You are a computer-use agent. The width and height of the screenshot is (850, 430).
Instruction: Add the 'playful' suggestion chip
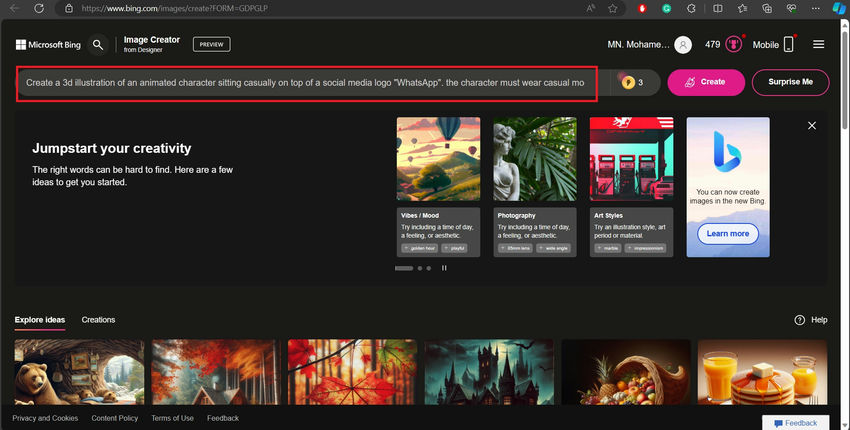point(454,248)
